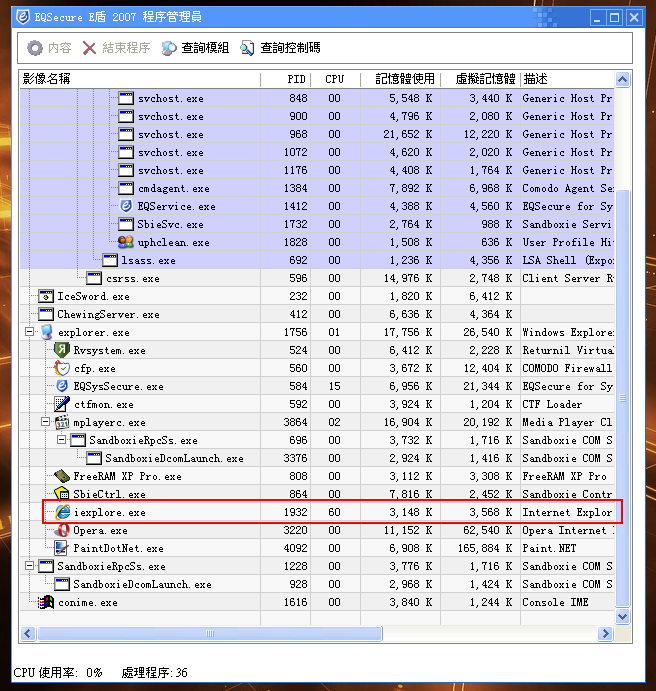This screenshot has width=656, height=691.
Task: Click the SandboxieDcomLaunch.exe PID 3376 icon
Action: click(x=94, y=458)
